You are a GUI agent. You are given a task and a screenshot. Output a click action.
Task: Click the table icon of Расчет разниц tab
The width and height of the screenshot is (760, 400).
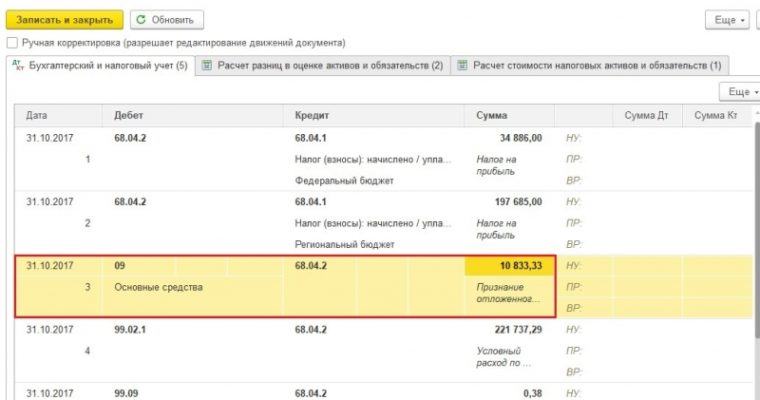(x=206, y=65)
